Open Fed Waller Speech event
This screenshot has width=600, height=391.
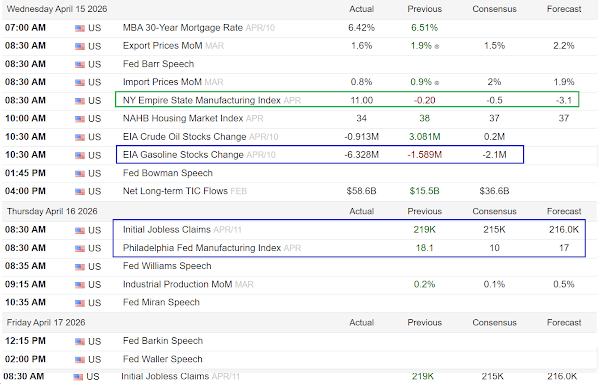pyautogui.click(x=162, y=359)
